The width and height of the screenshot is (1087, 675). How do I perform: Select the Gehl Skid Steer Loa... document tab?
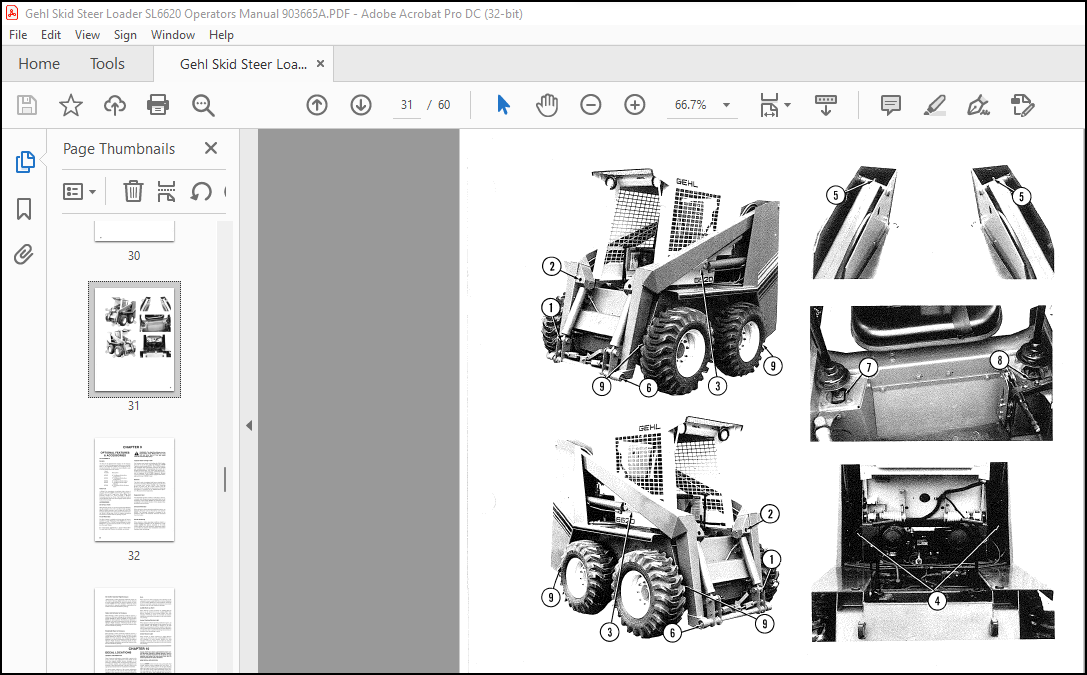tap(243, 64)
